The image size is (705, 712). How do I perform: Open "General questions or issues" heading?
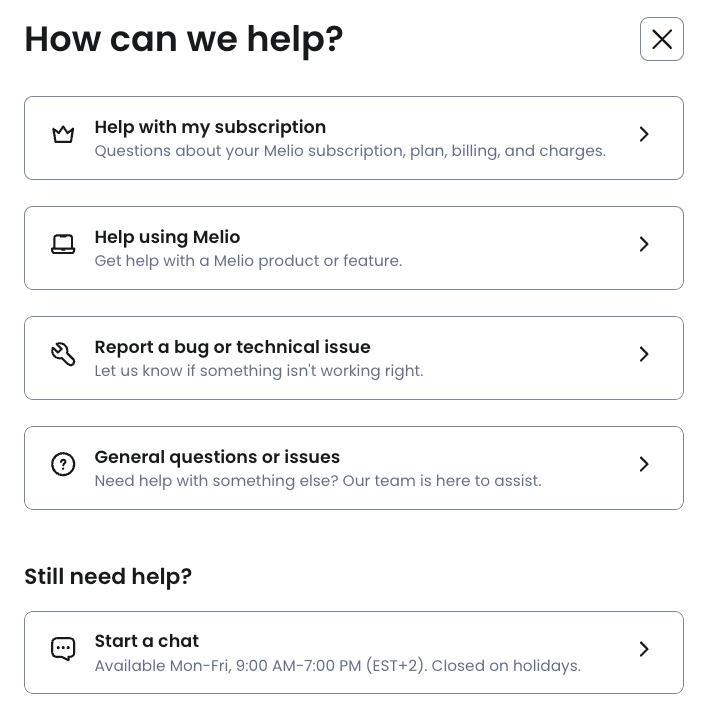tap(217, 457)
